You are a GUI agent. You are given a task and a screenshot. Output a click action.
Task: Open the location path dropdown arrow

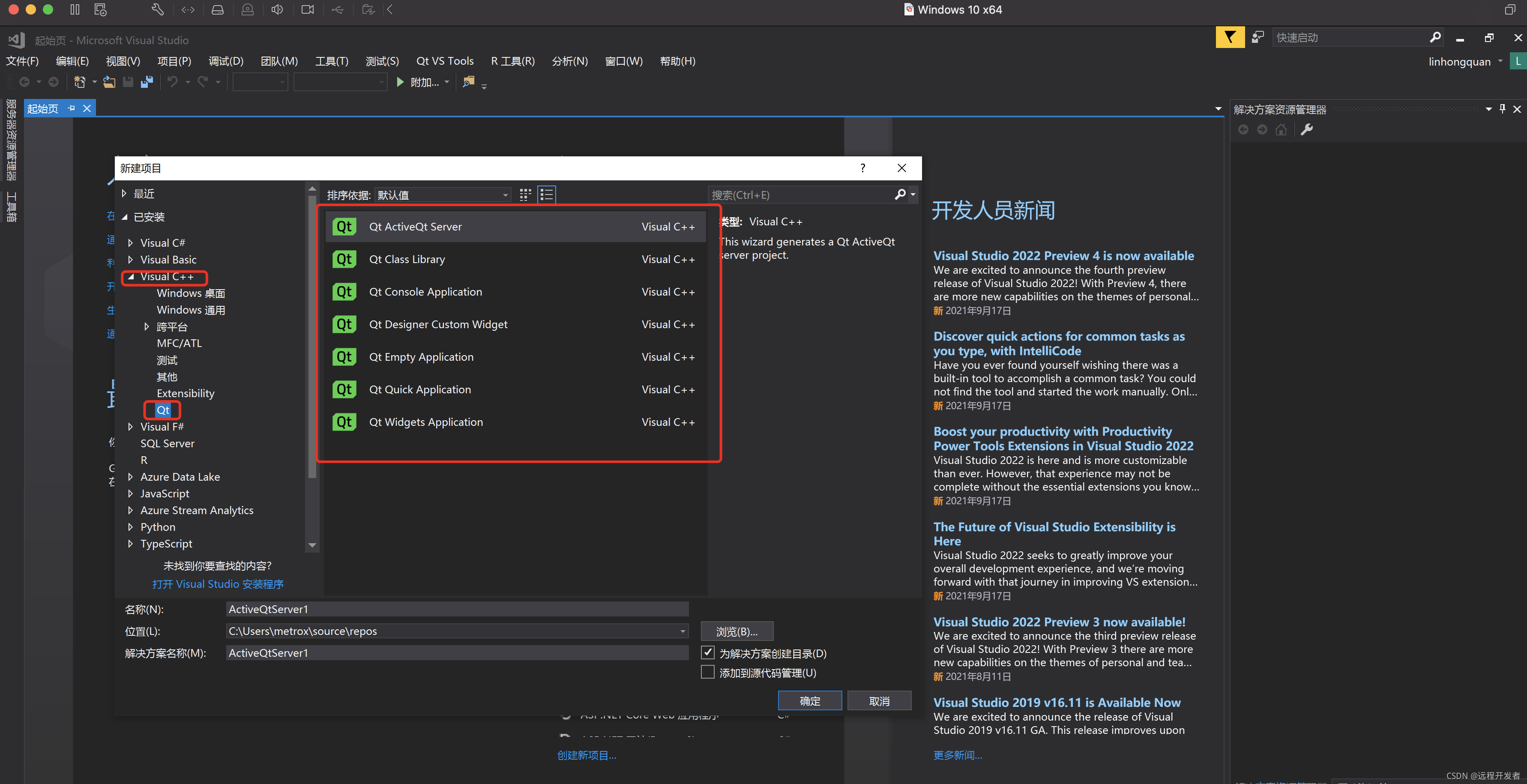(682, 631)
